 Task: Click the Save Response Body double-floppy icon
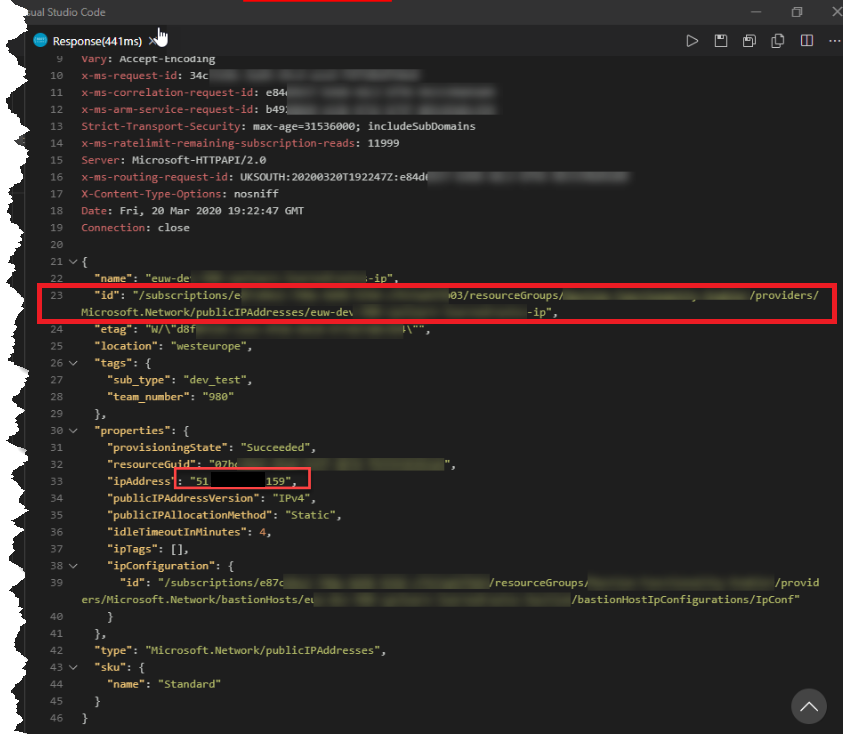[749, 41]
